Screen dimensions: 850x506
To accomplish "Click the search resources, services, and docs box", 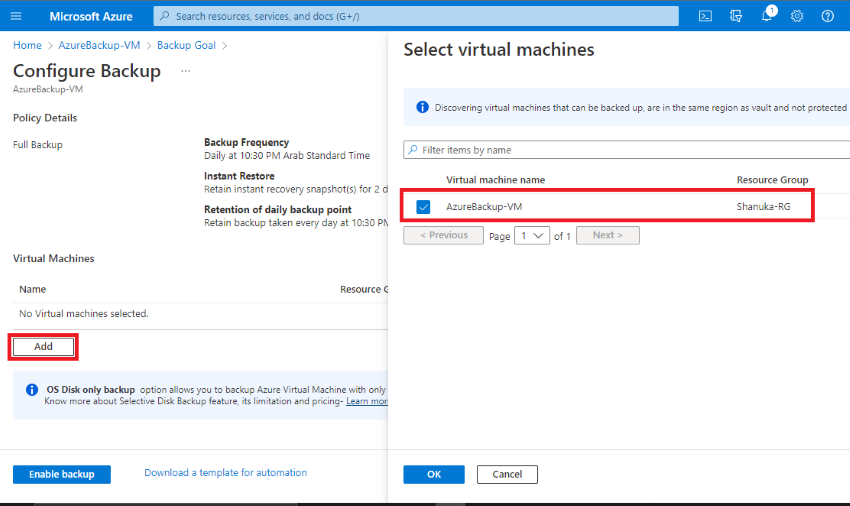I will pos(416,16).
